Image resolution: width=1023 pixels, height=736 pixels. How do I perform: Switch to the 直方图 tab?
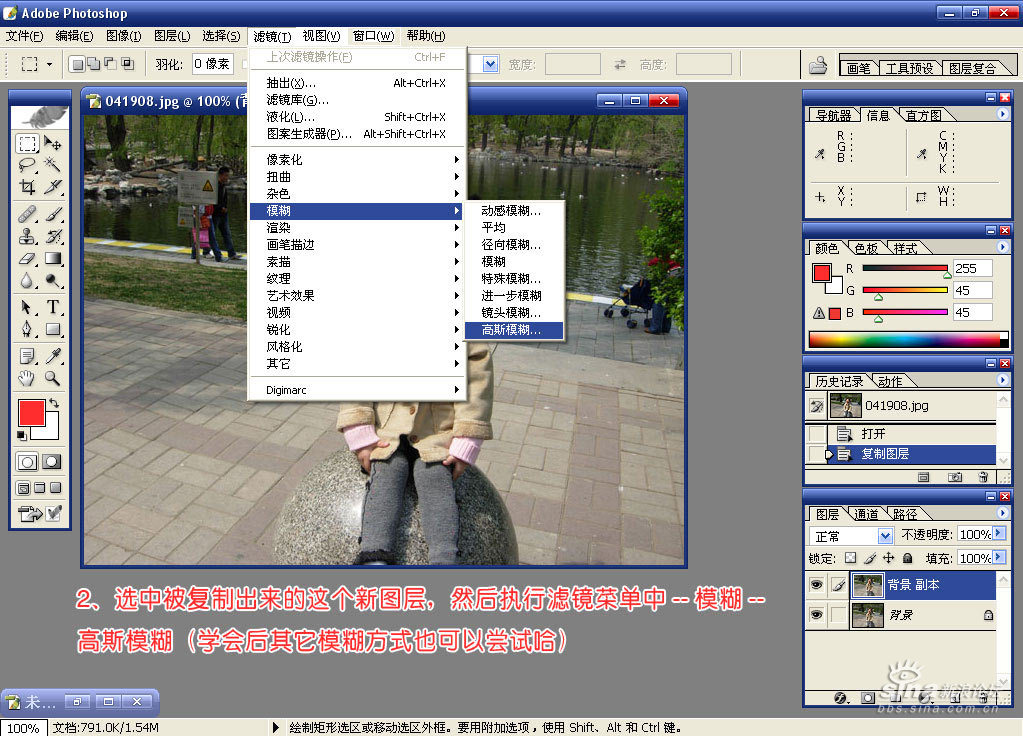tap(923, 115)
